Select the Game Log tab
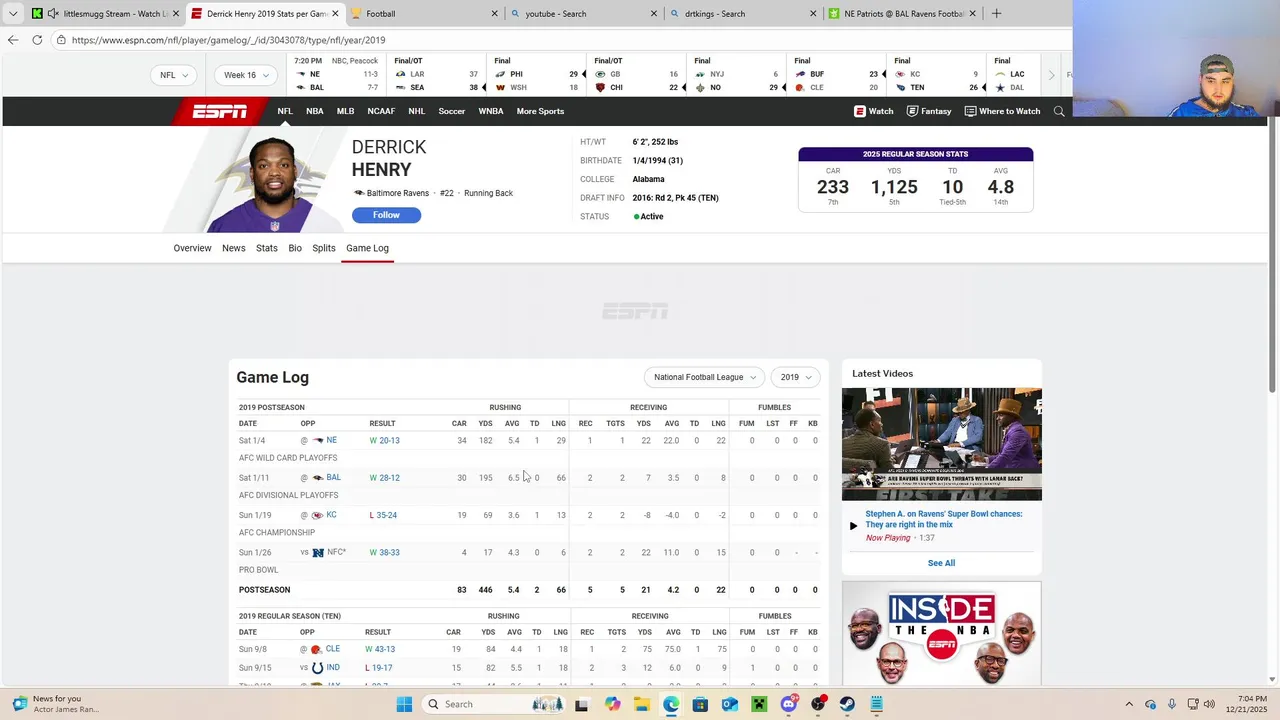Screen dimensions: 1280x720 pos(367,248)
